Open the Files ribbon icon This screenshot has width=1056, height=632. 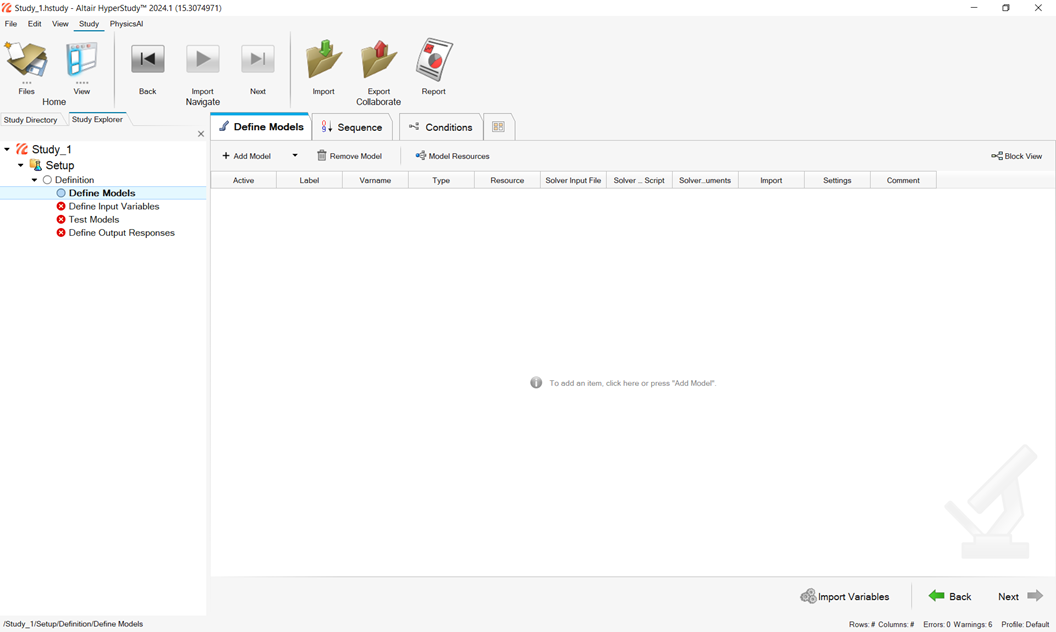(x=26, y=59)
